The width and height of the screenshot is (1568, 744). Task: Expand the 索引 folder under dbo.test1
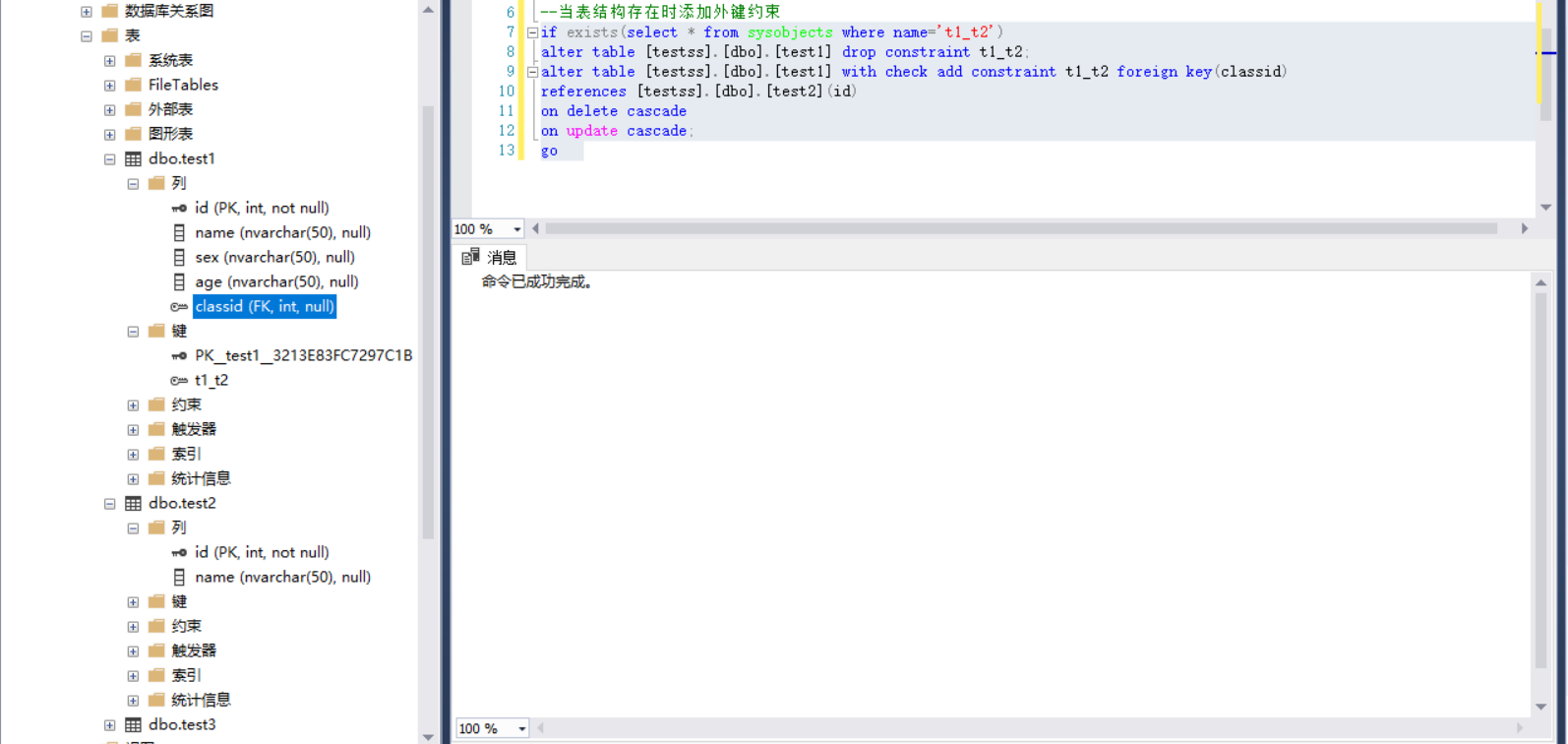coord(133,455)
